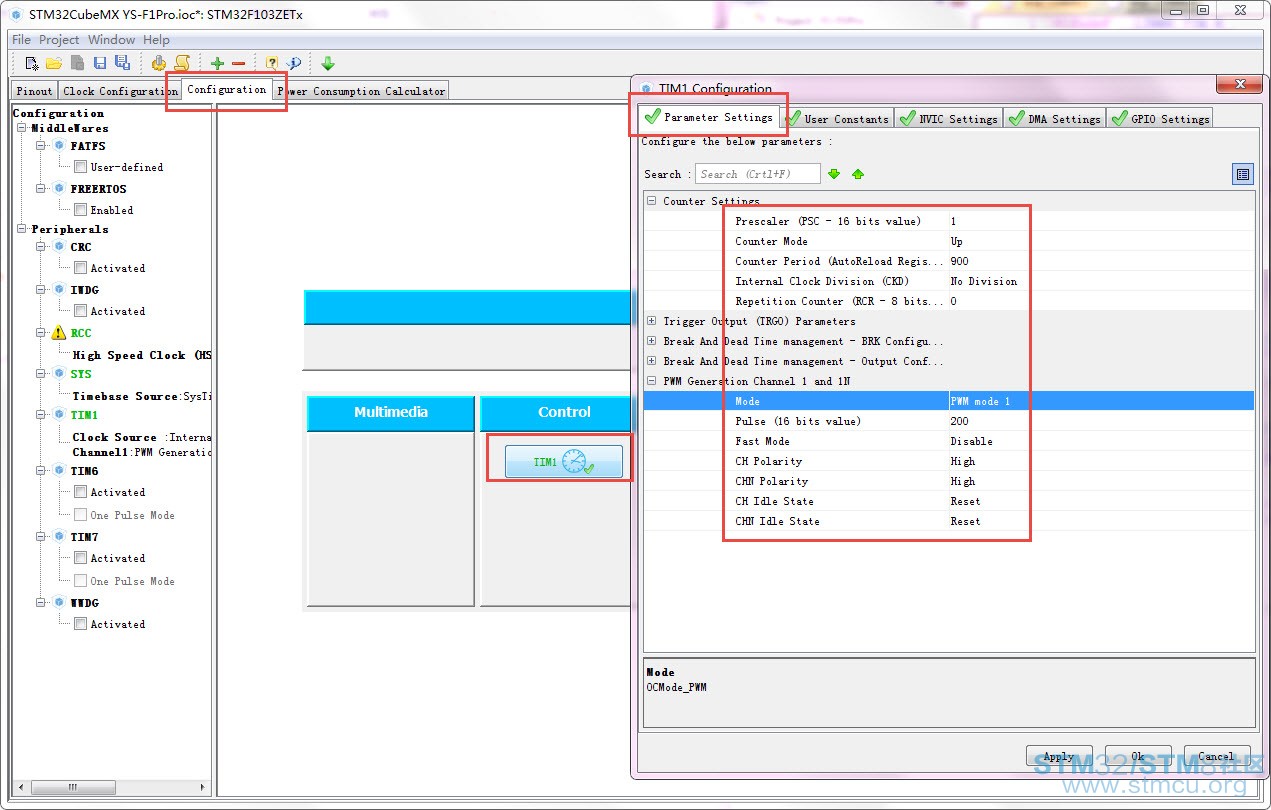This screenshot has width=1271, height=810.
Task: Open the NVIC Settings tab
Action: [948, 118]
